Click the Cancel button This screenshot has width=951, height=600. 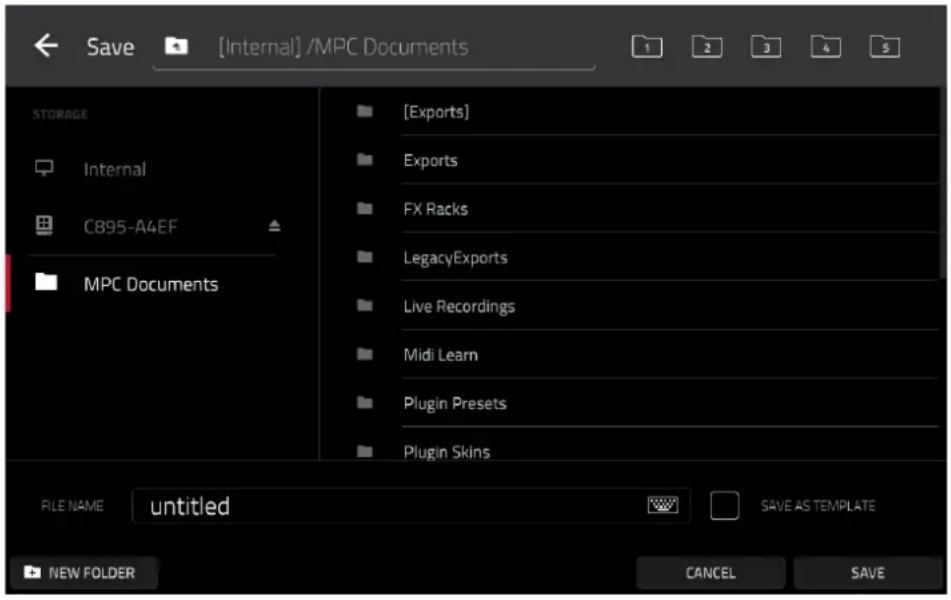tap(710, 573)
